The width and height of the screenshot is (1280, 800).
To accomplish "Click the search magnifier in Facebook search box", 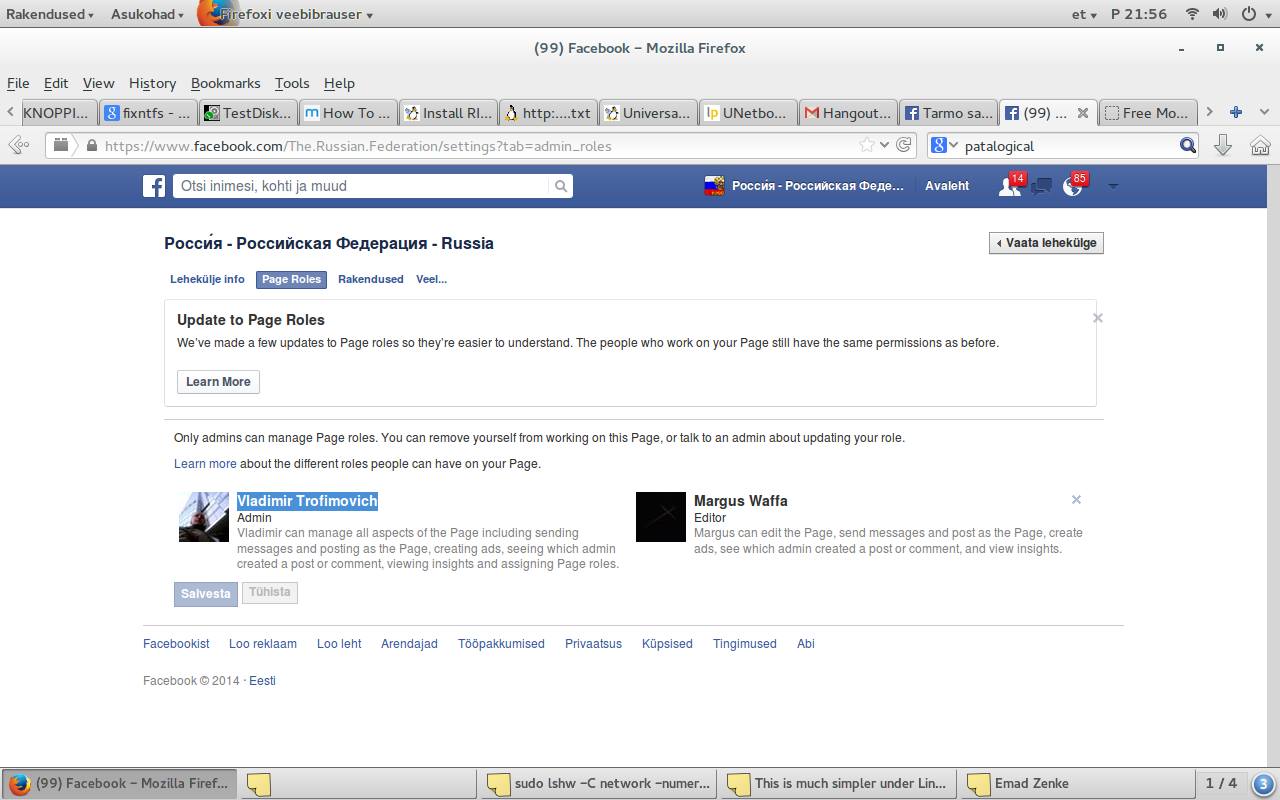I will 561,186.
